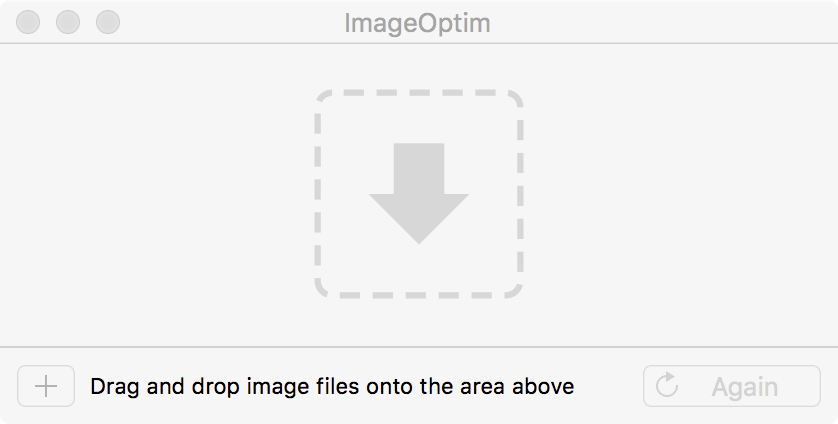Screen dimensions: 838x424
Task: Minimize the ImageOptim window
Action: coord(68,22)
